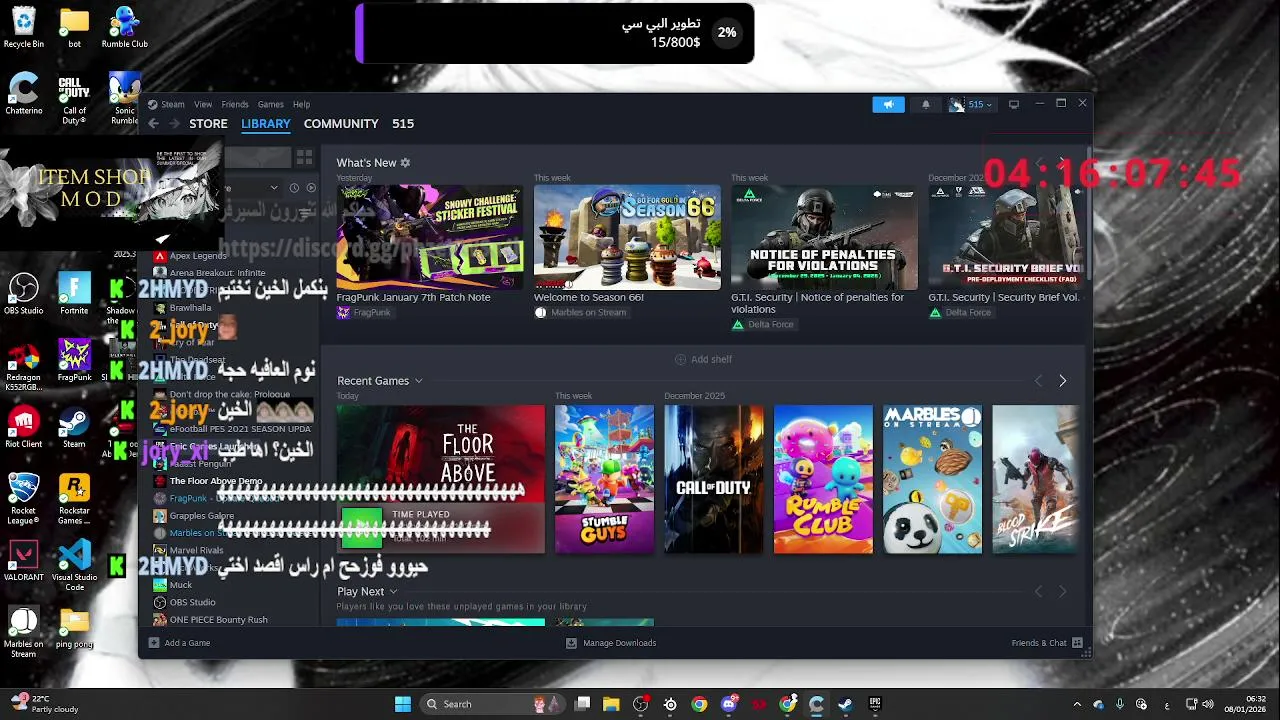Screen dimensions: 1280x720
Task: Open the Games menu
Action: (271, 104)
